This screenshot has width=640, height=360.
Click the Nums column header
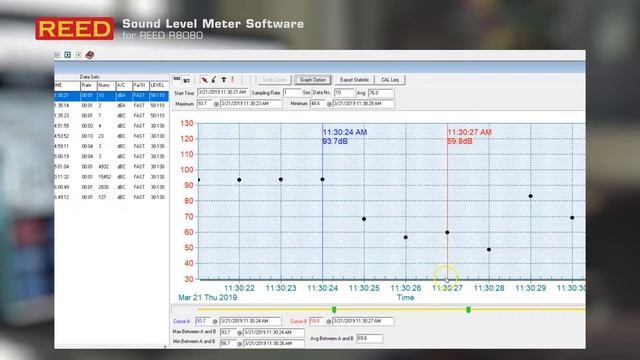pos(106,85)
